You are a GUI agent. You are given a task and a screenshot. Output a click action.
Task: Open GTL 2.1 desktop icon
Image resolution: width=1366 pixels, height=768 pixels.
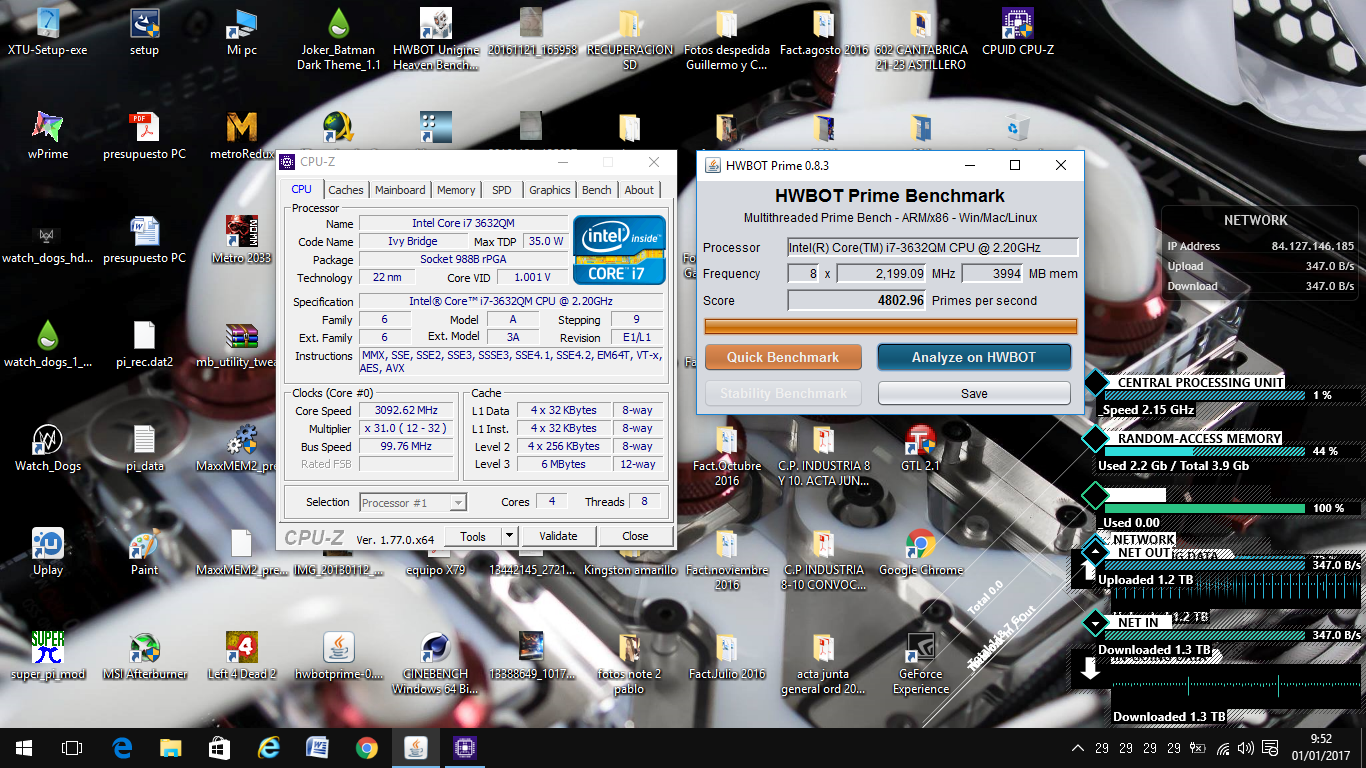[921, 448]
